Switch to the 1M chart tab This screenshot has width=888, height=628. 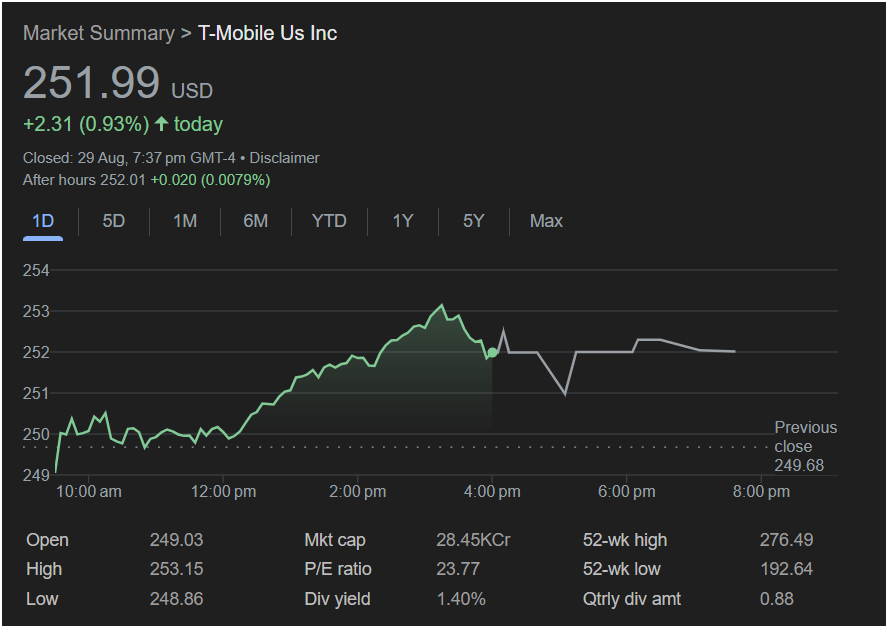(x=185, y=221)
